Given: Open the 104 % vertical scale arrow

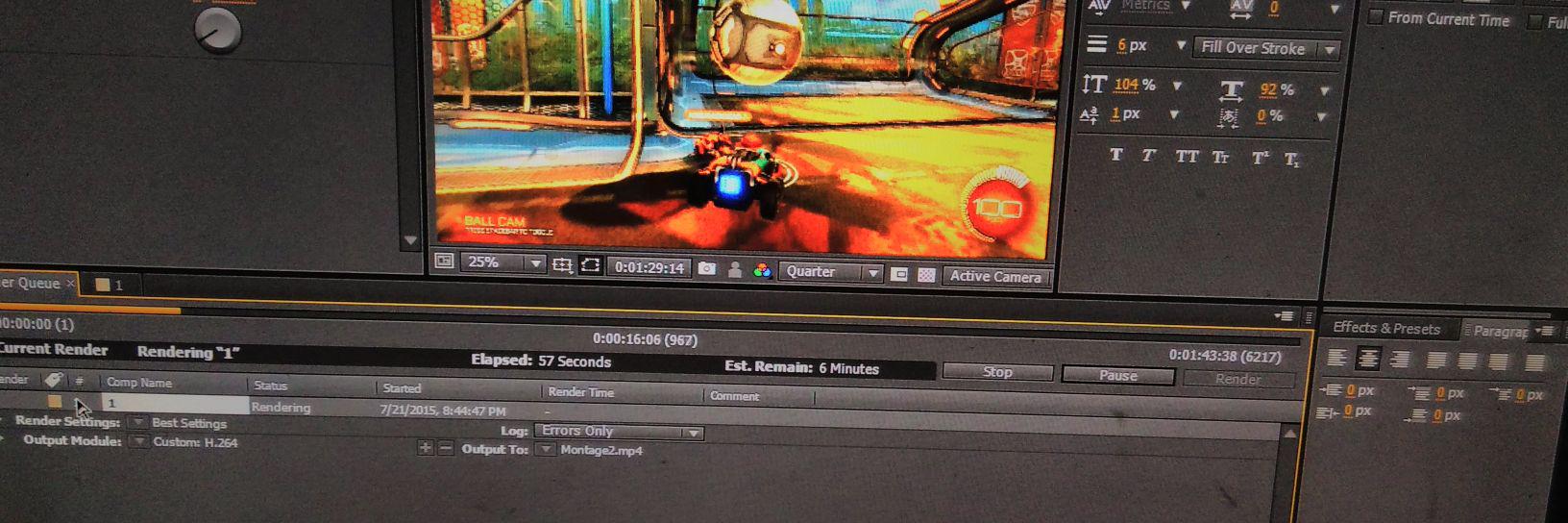Looking at the screenshot, I should [1177, 87].
